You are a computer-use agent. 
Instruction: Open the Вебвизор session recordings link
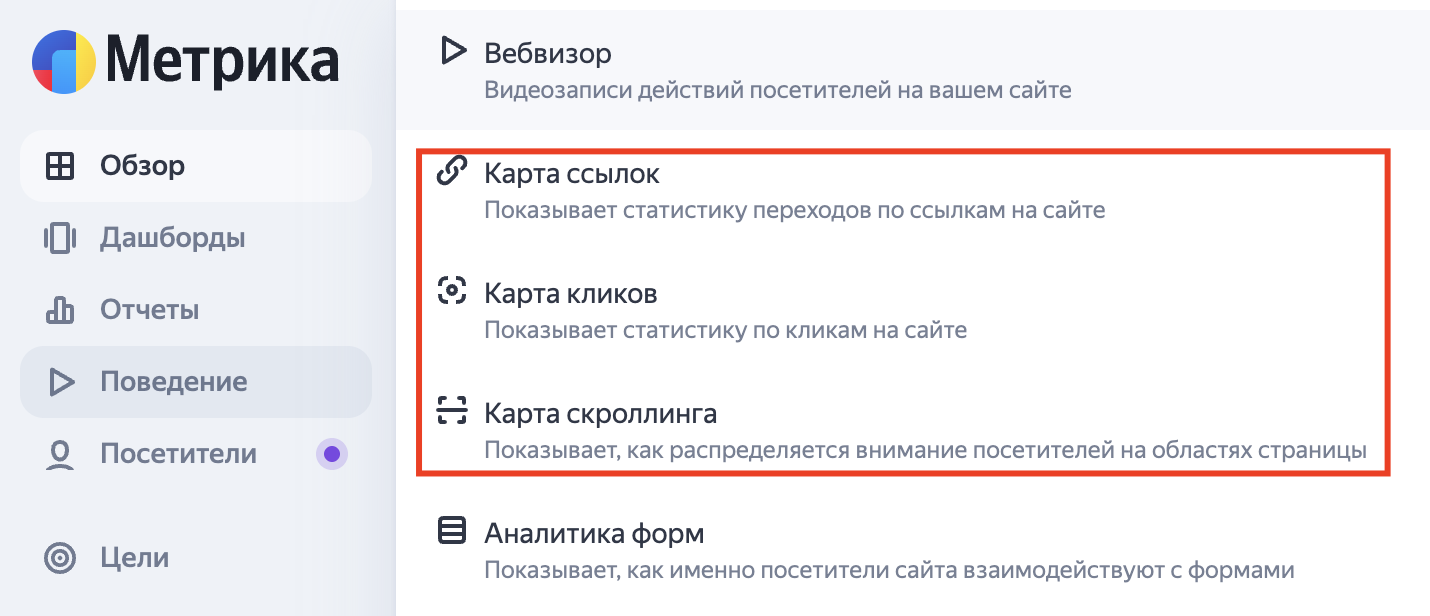pos(547,53)
